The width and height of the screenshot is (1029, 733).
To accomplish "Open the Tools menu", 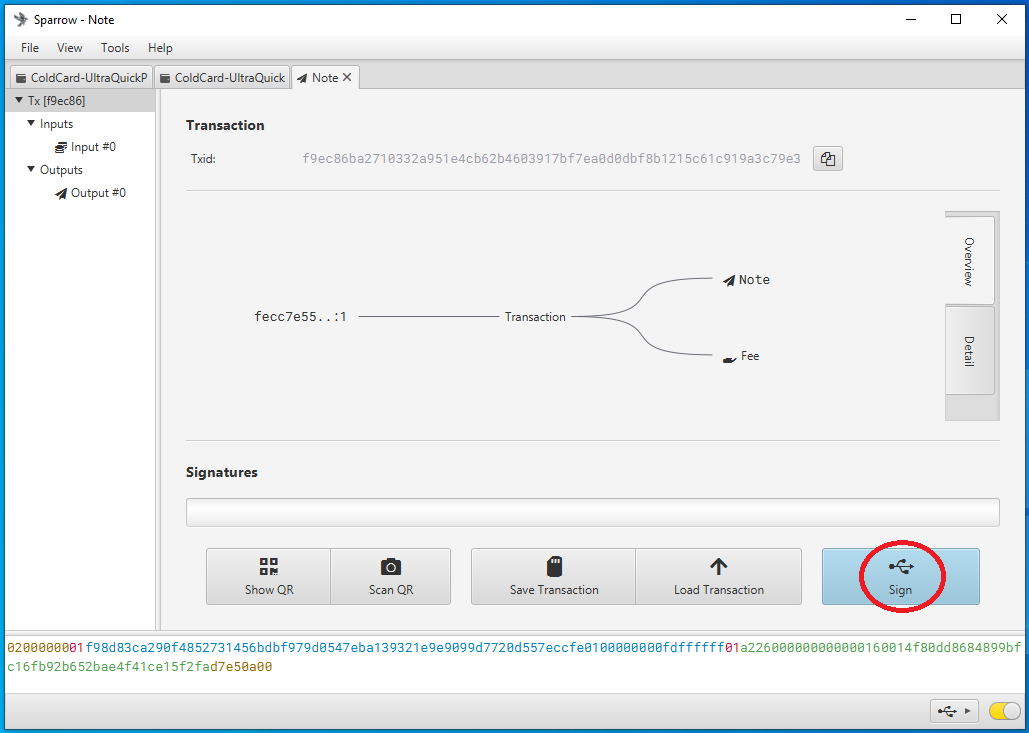I will [x=115, y=48].
